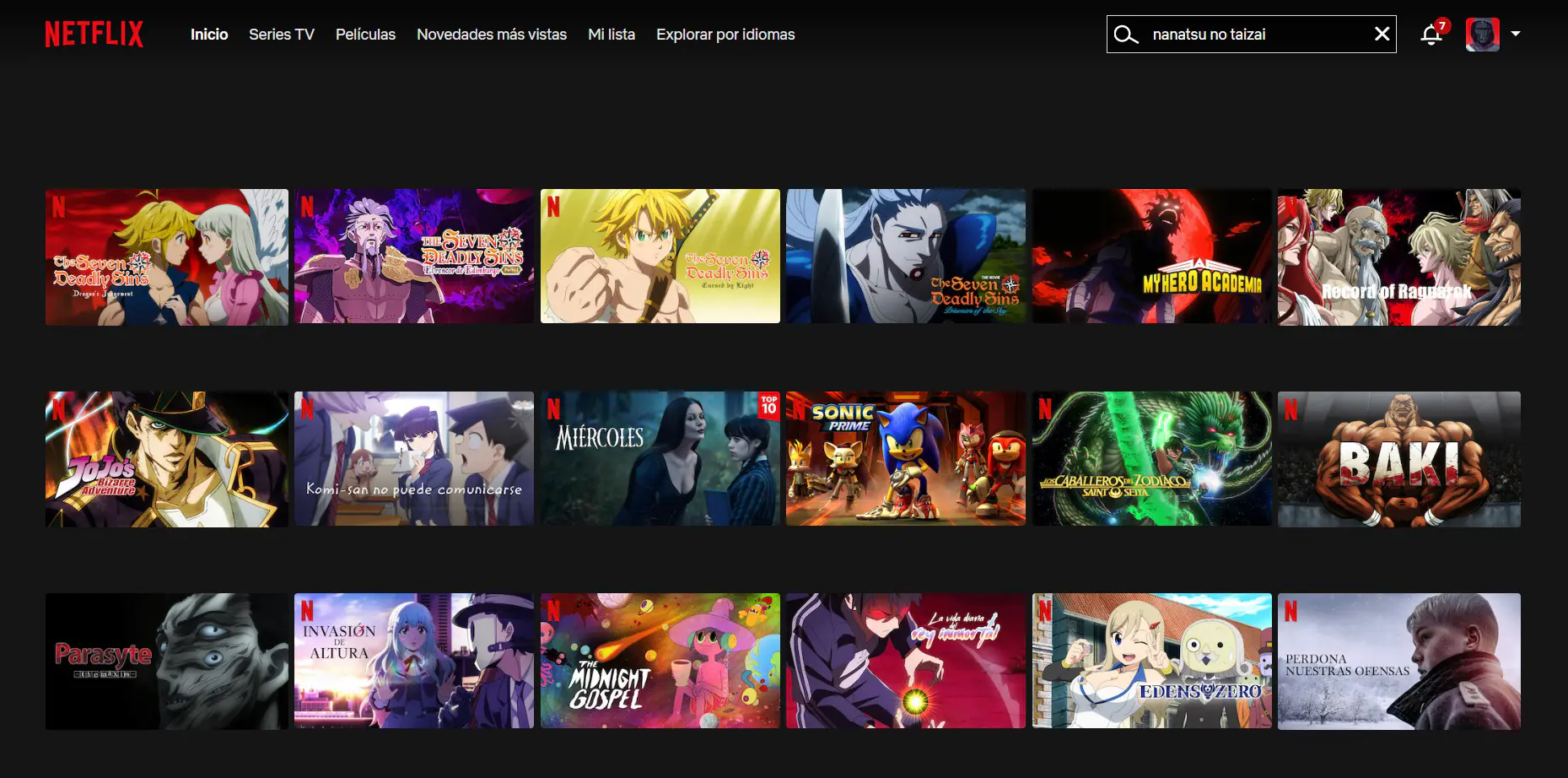Viewport: 1568px width, 778px height.
Task: Open the Películas section
Action: 365,35
